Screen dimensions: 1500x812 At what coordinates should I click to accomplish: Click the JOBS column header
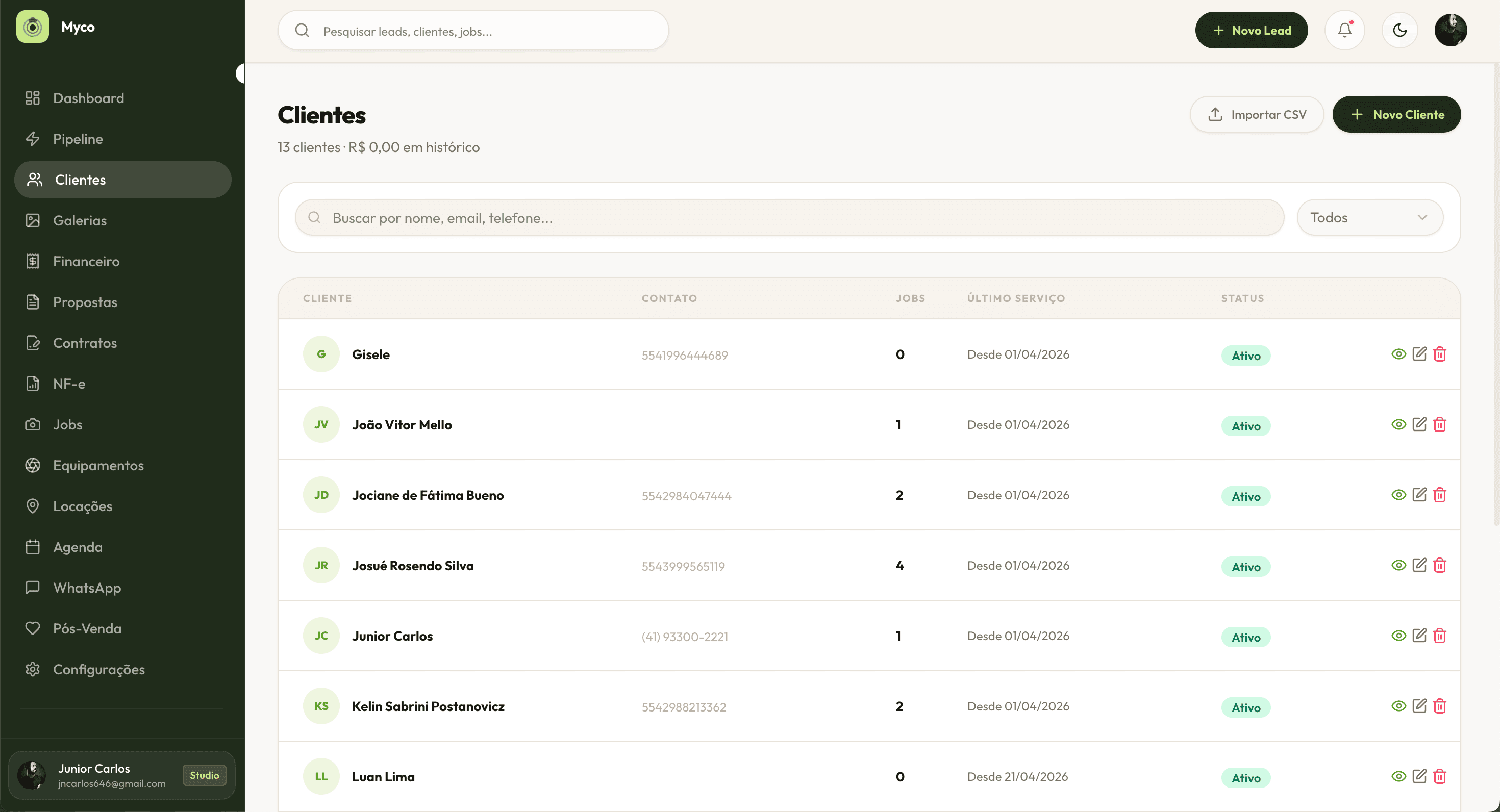point(910,298)
